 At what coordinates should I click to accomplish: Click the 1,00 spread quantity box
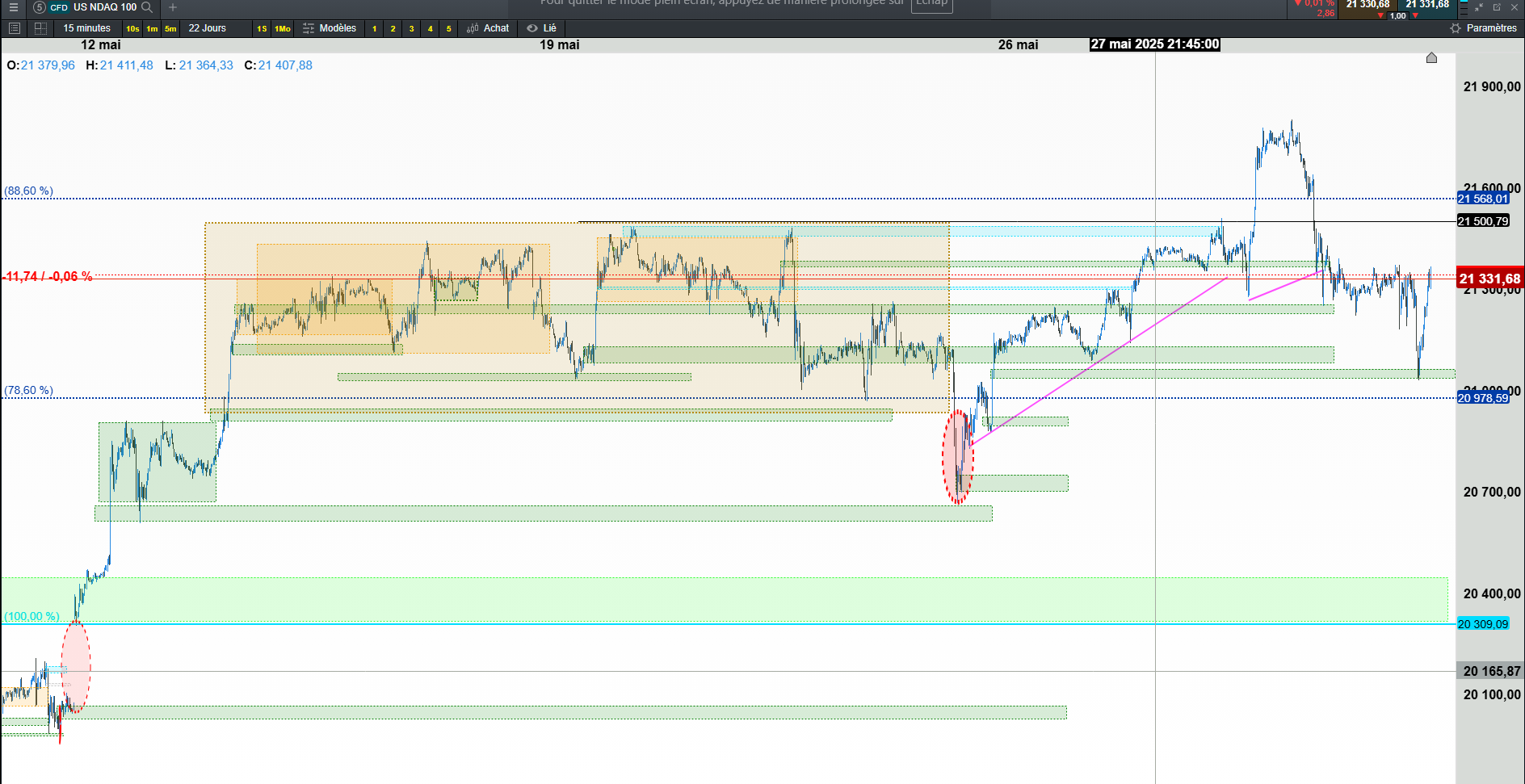click(1397, 15)
